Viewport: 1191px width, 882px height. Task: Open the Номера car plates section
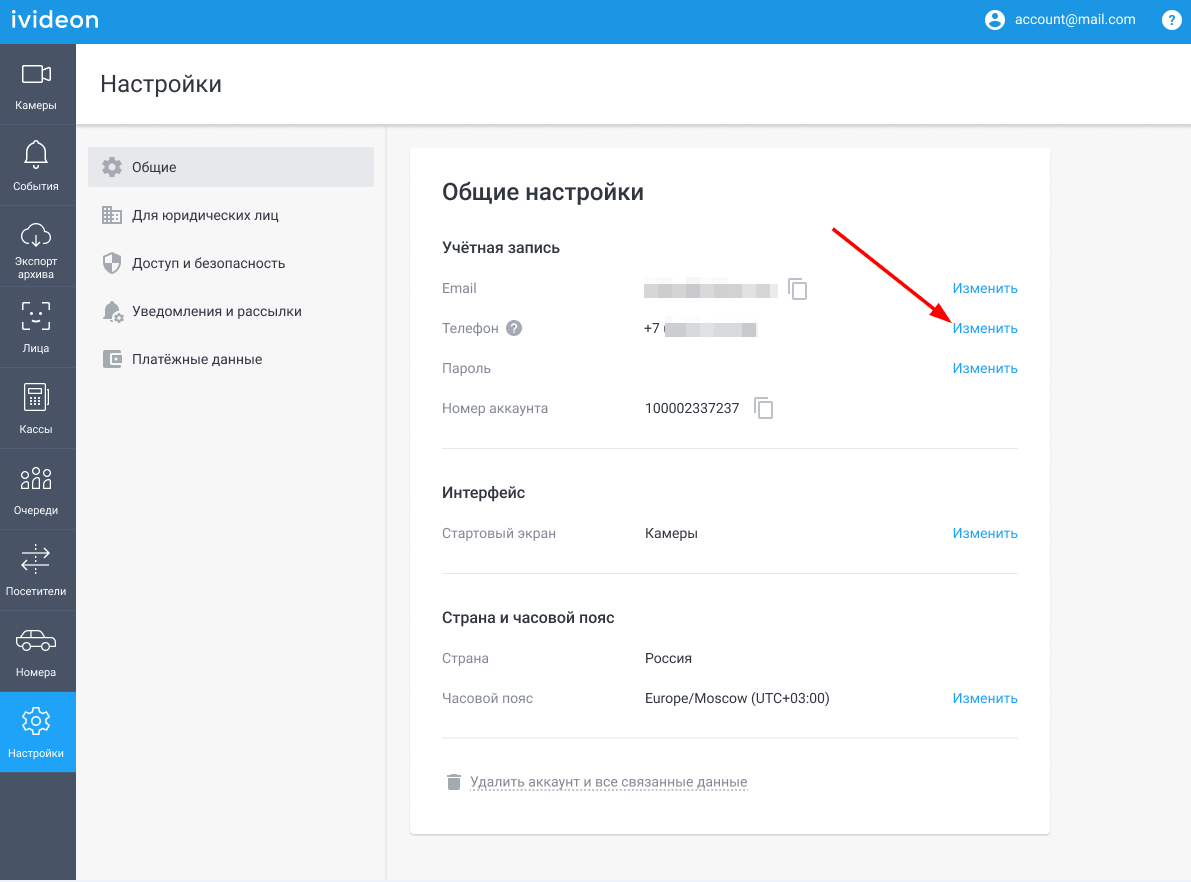coord(36,651)
